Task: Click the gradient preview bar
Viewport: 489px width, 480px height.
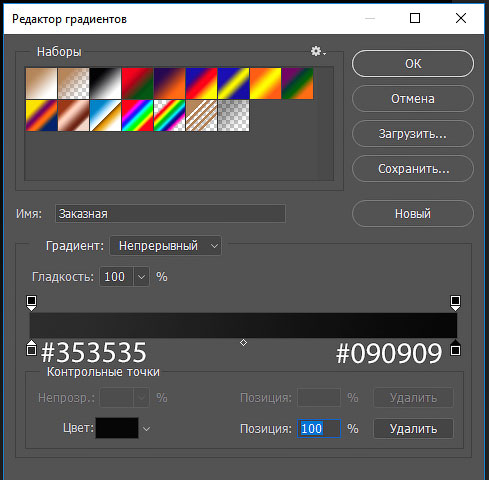Action: point(243,325)
